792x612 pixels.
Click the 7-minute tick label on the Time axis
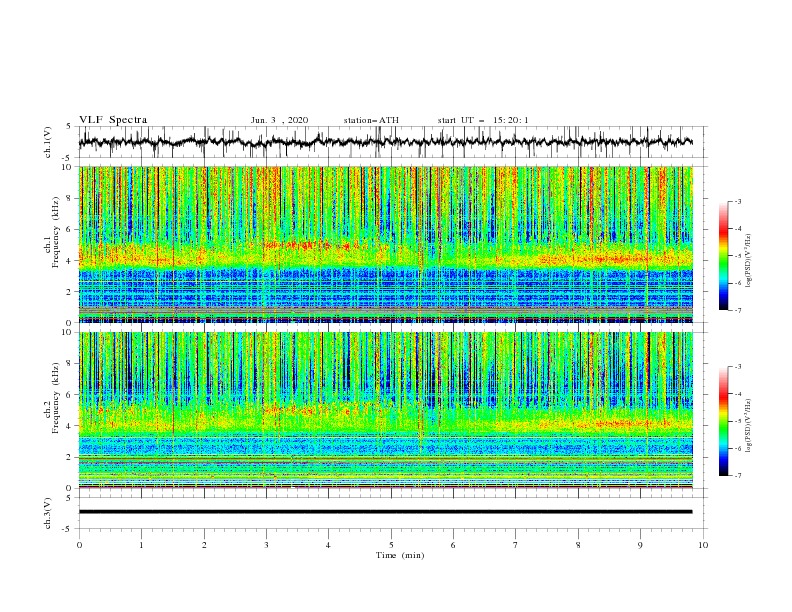click(516, 545)
